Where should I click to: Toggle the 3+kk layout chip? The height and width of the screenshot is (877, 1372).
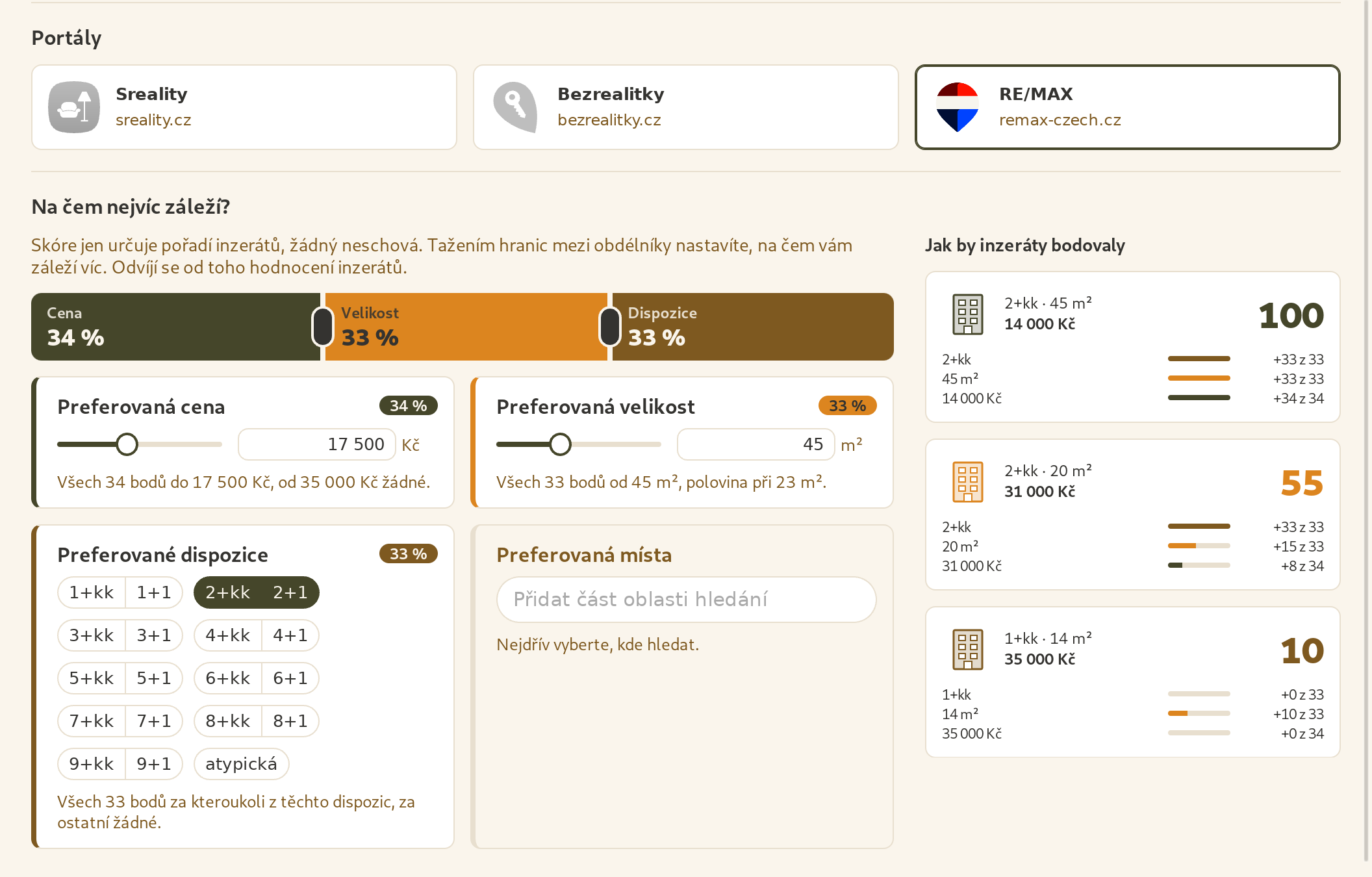[x=92, y=635]
